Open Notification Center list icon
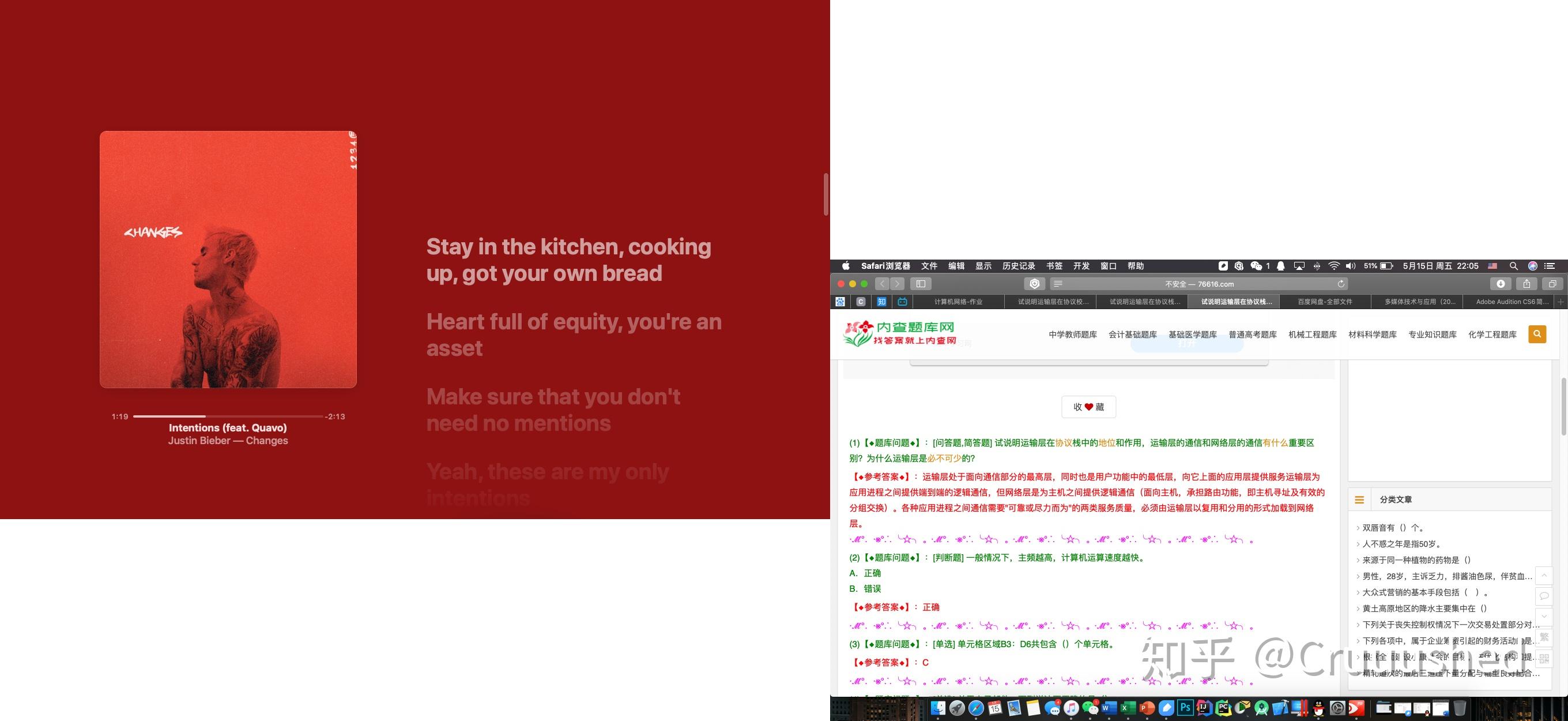The image size is (1568, 721). (x=1550, y=266)
